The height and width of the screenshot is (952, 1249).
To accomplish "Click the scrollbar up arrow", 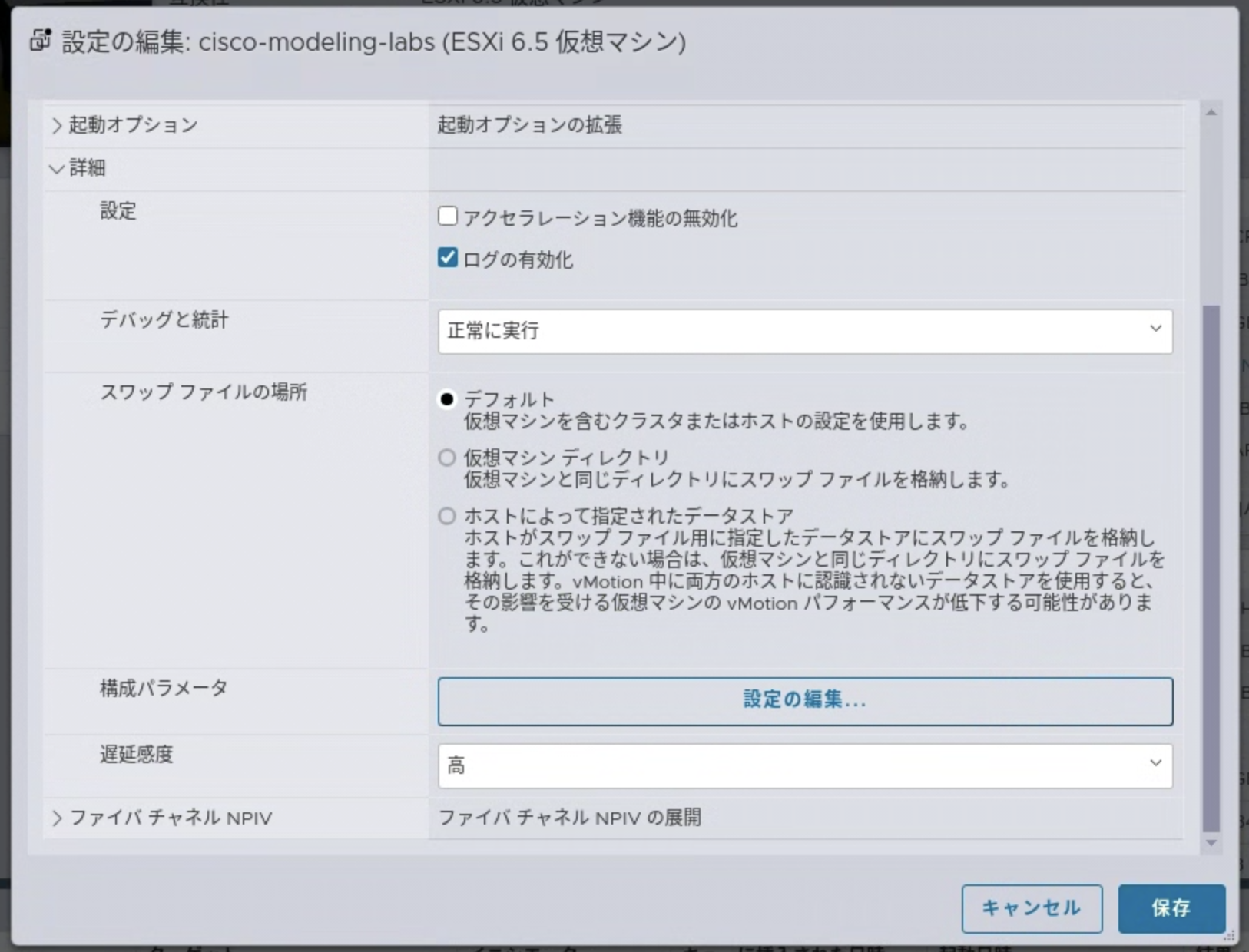I will pyautogui.click(x=1211, y=111).
